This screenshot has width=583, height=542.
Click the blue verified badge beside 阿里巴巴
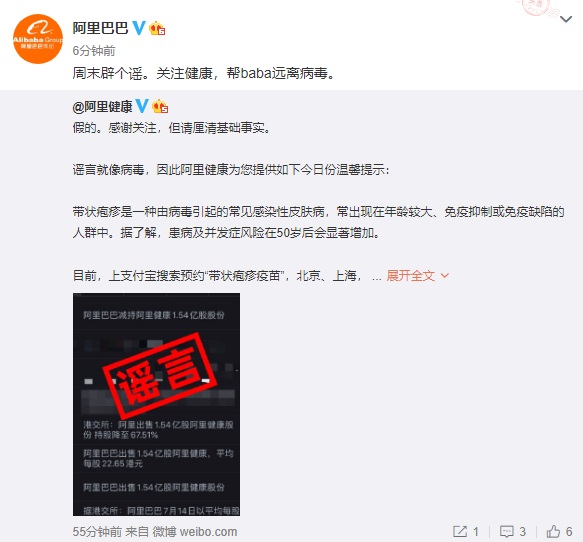(x=139, y=28)
